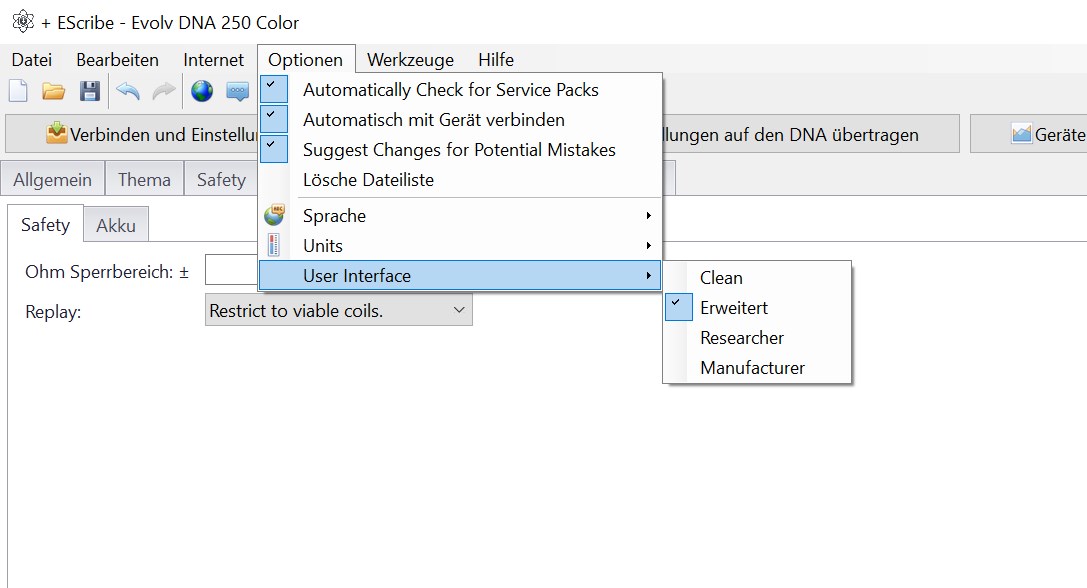Toggle Suggest Changes for Potential Mistakes

tap(458, 150)
